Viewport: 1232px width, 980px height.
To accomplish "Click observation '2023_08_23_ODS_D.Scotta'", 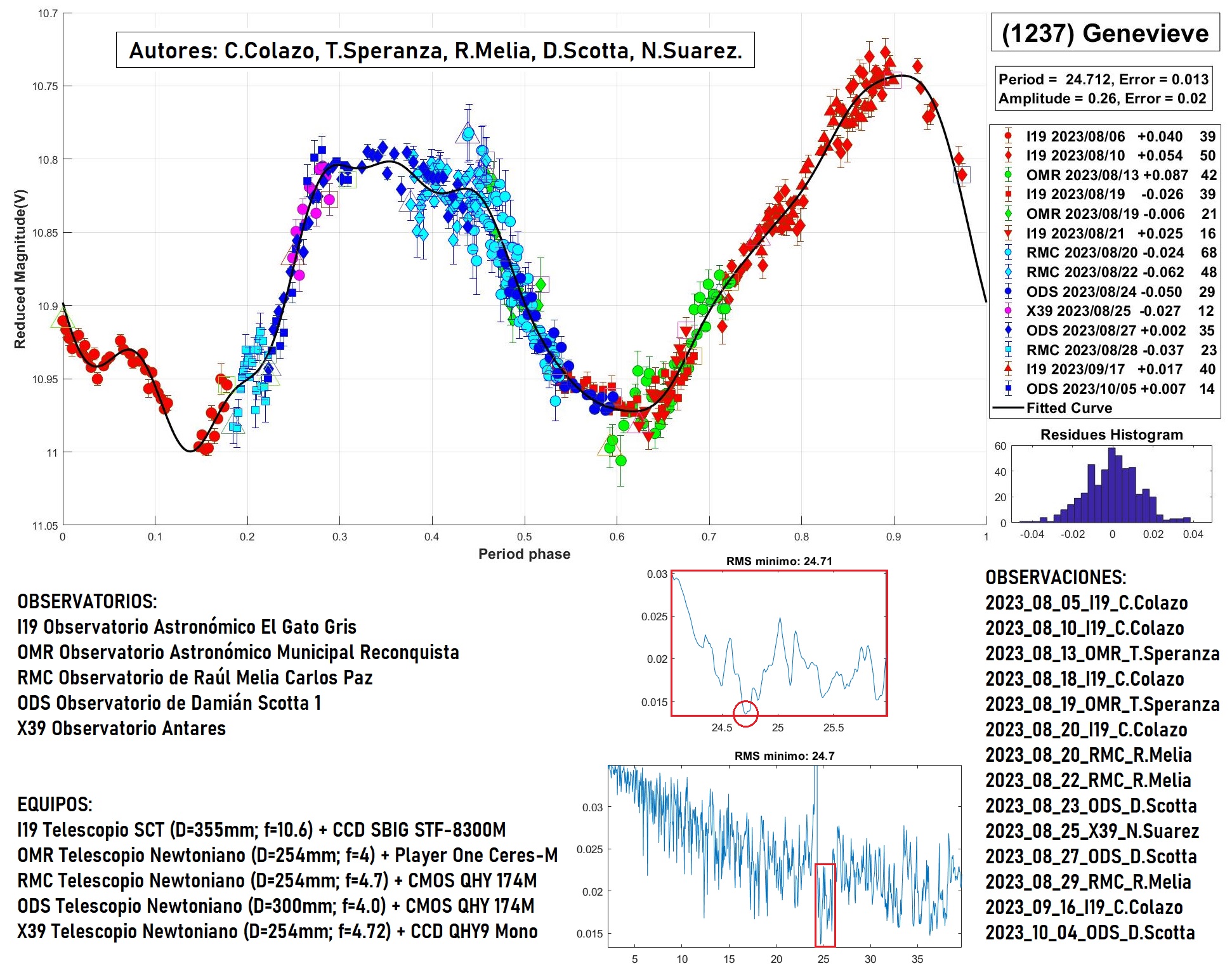I will click(x=1091, y=806).
